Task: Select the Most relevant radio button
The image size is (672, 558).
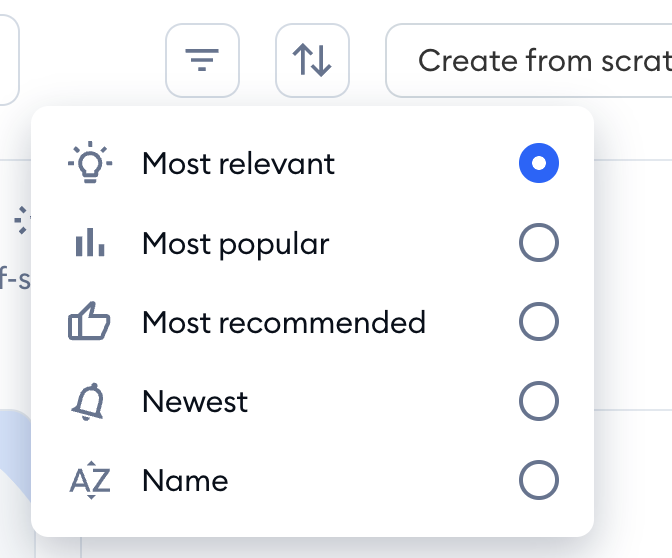Action: coord(539,163)
